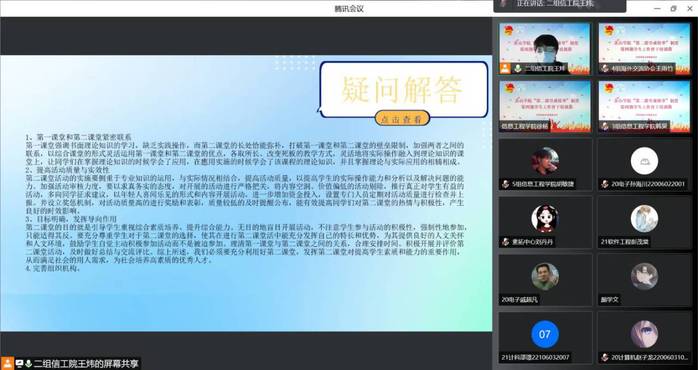Click the yellow 点击查看 button on the slide
Screen dimensions: 698x370
click(x=402, y=119)
